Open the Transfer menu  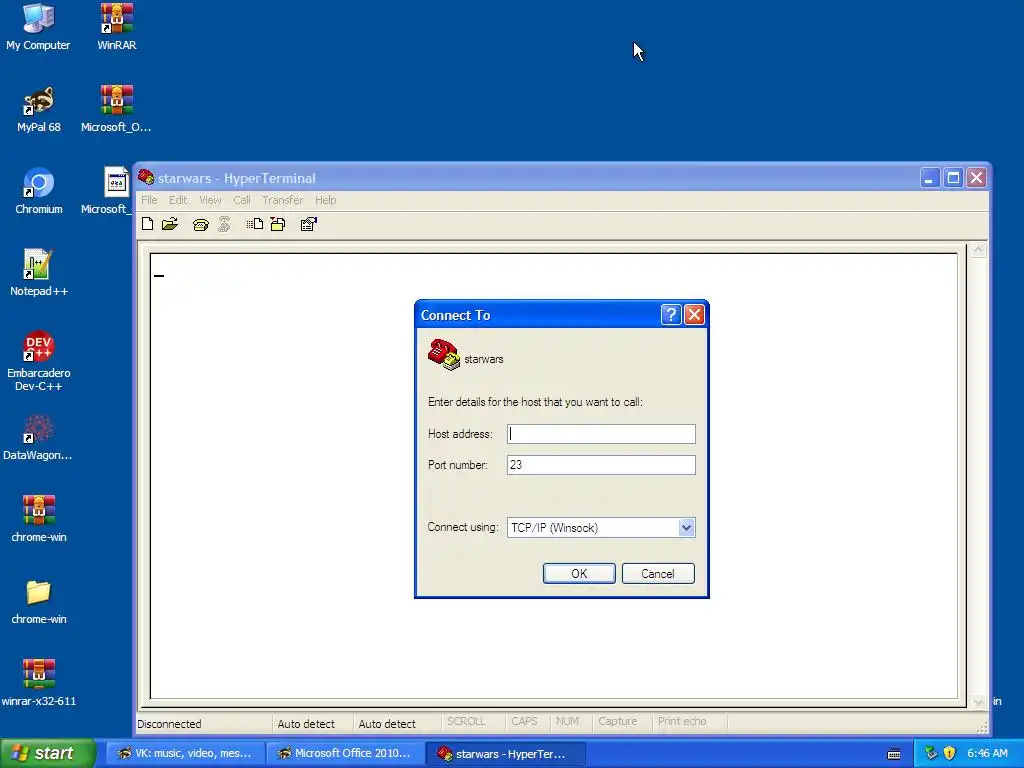pos(283,200)
